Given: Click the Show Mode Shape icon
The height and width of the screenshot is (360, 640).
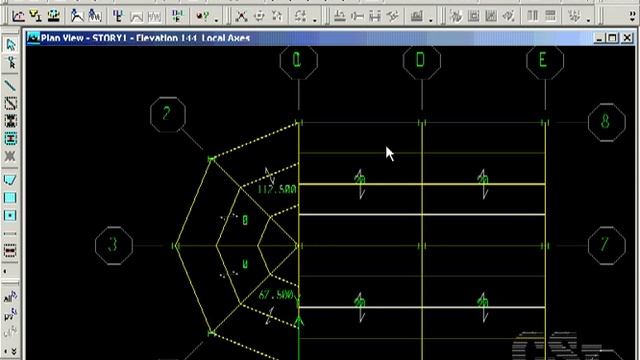Looking at the screenshot, I should pyautogui.click(x=95, y=16).
